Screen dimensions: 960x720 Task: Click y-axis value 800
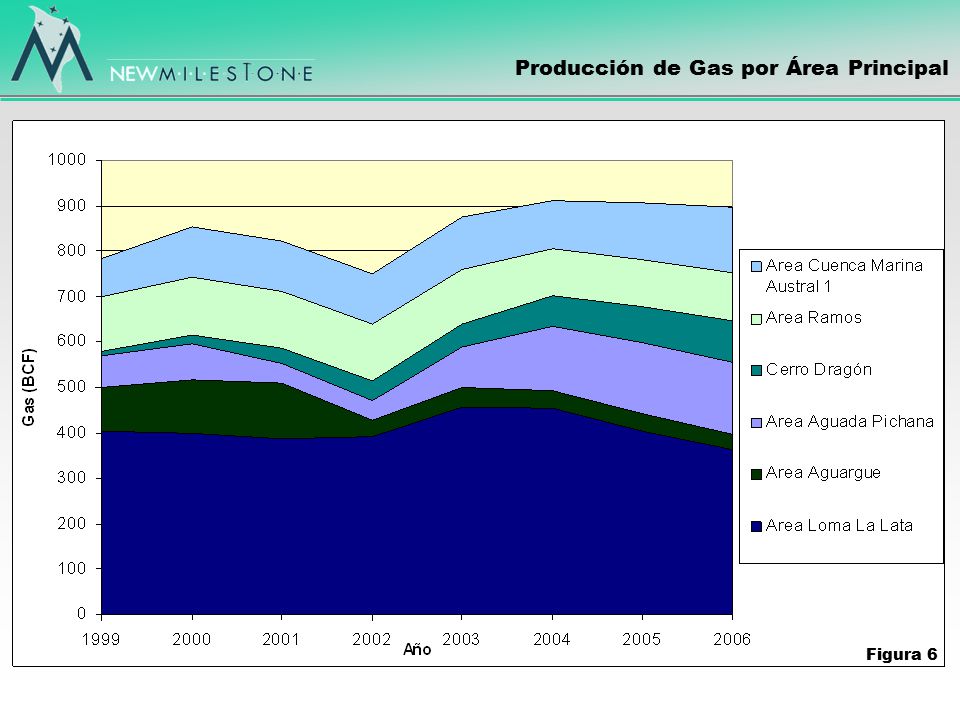[72, 251]
